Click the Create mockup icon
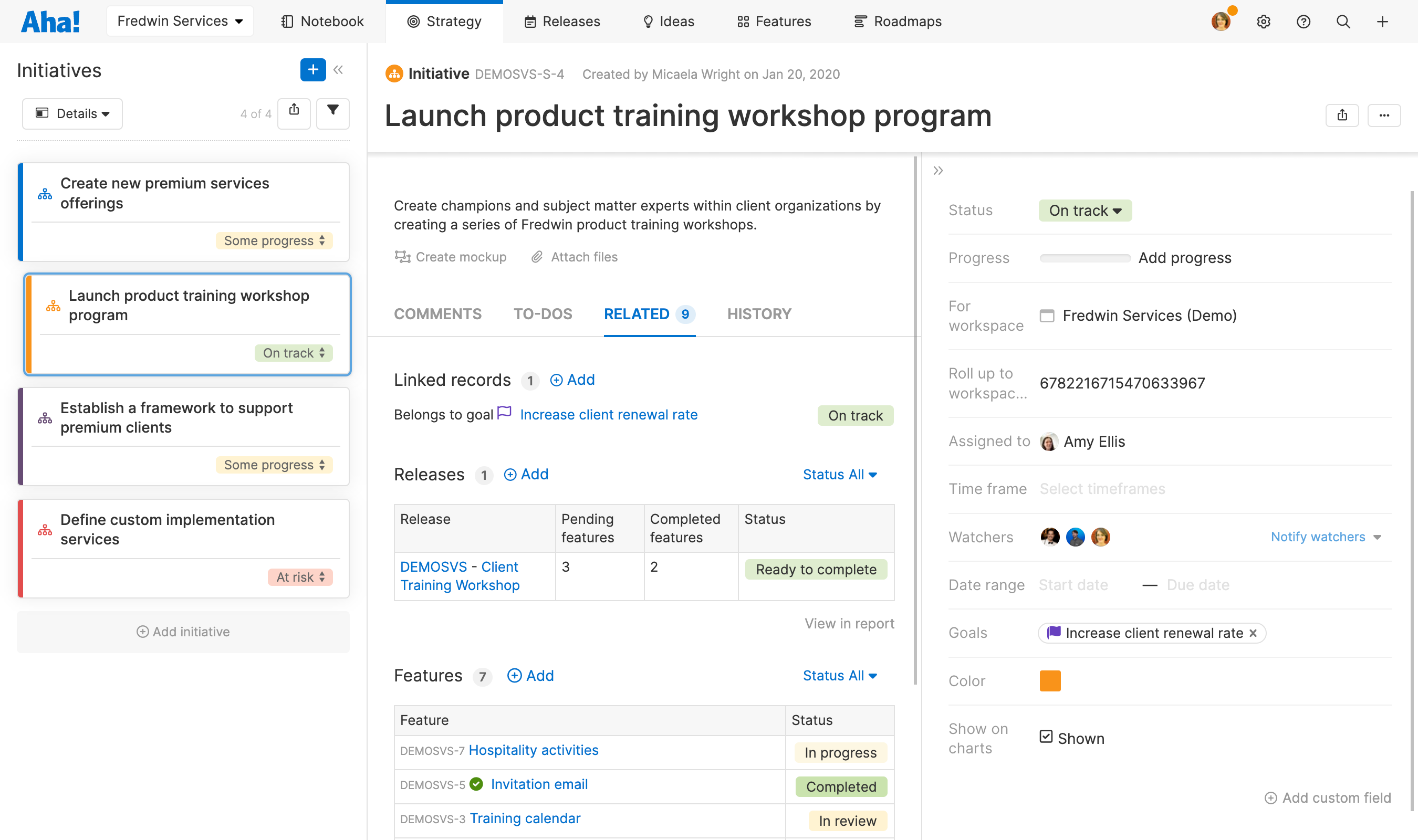 [402, 256]
